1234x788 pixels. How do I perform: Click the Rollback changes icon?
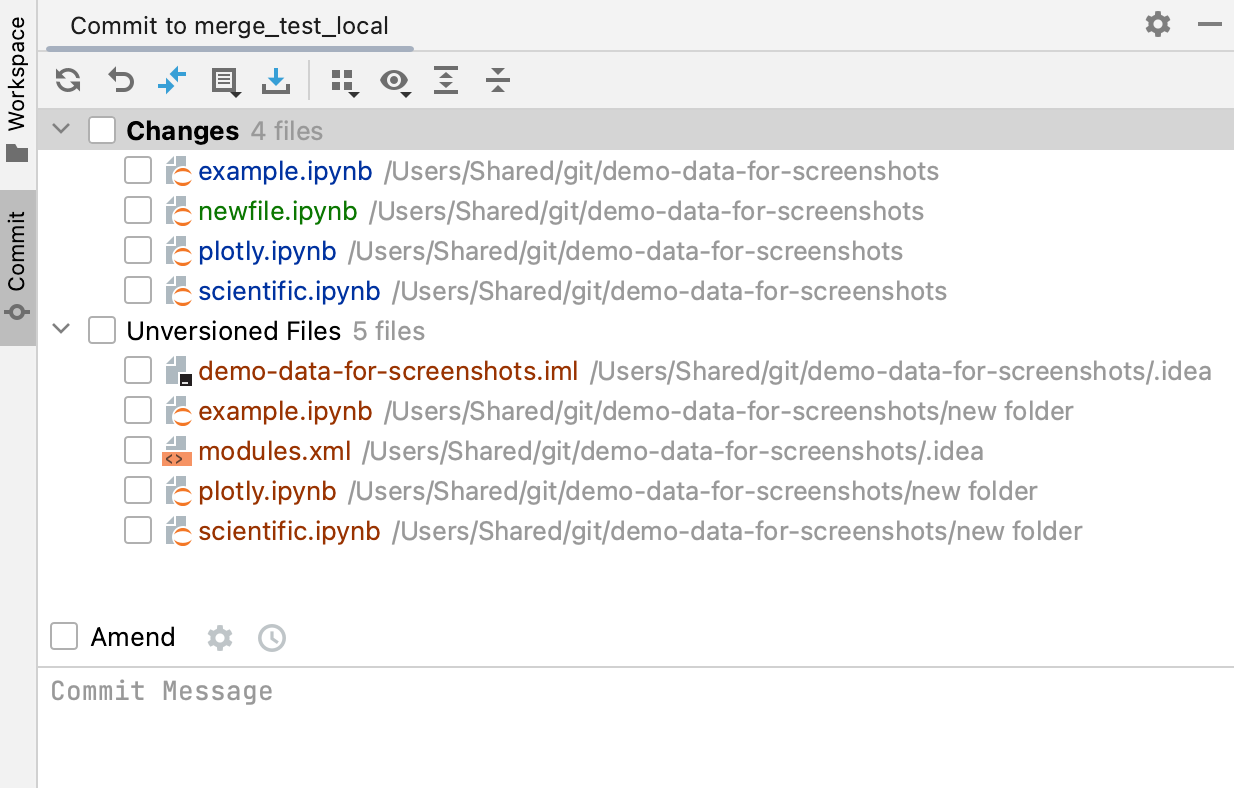(120, 80)
